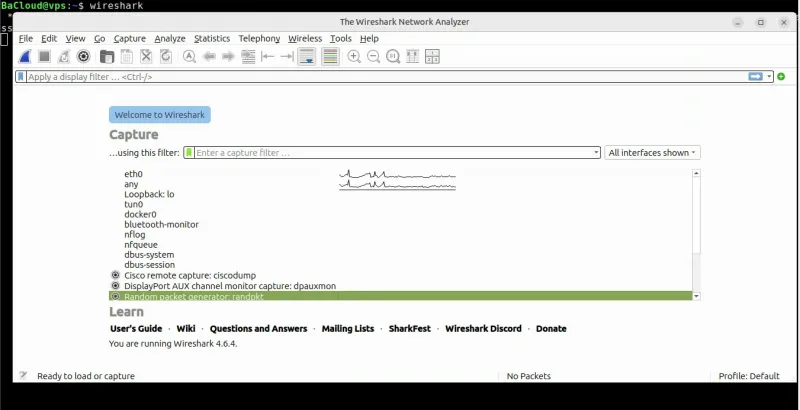Open display filter history dropdown arrow

pos(769,76)
